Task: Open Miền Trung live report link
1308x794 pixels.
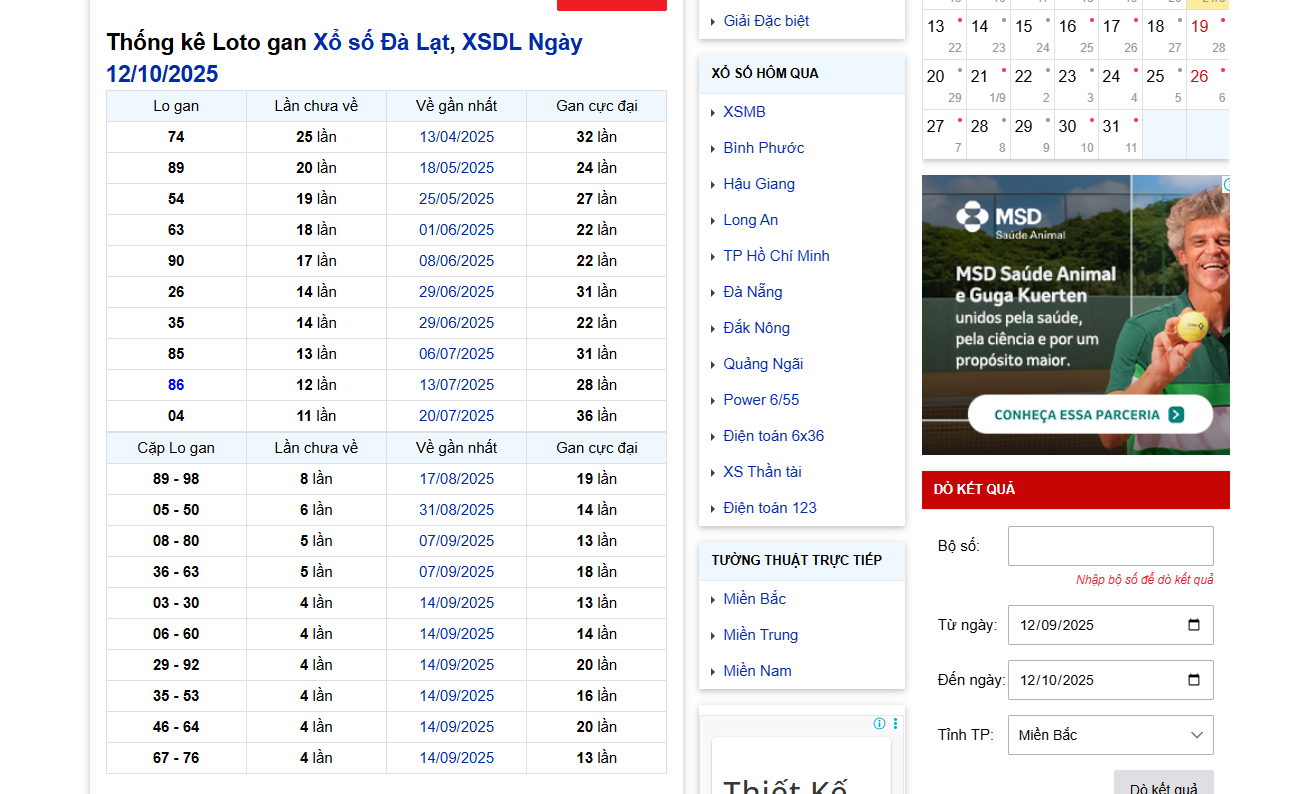Action: click(x=760, y=635)
